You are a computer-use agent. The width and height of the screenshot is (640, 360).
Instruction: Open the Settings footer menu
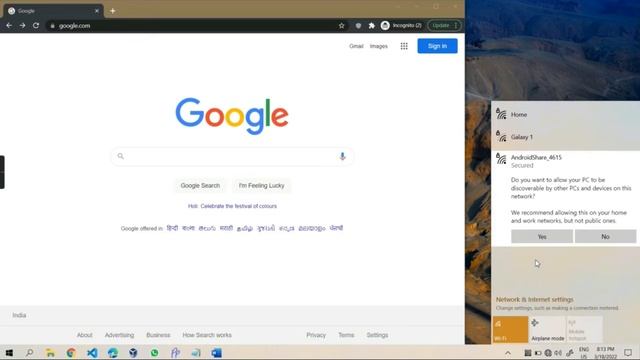pyautogui.click(x=377, y=335)
